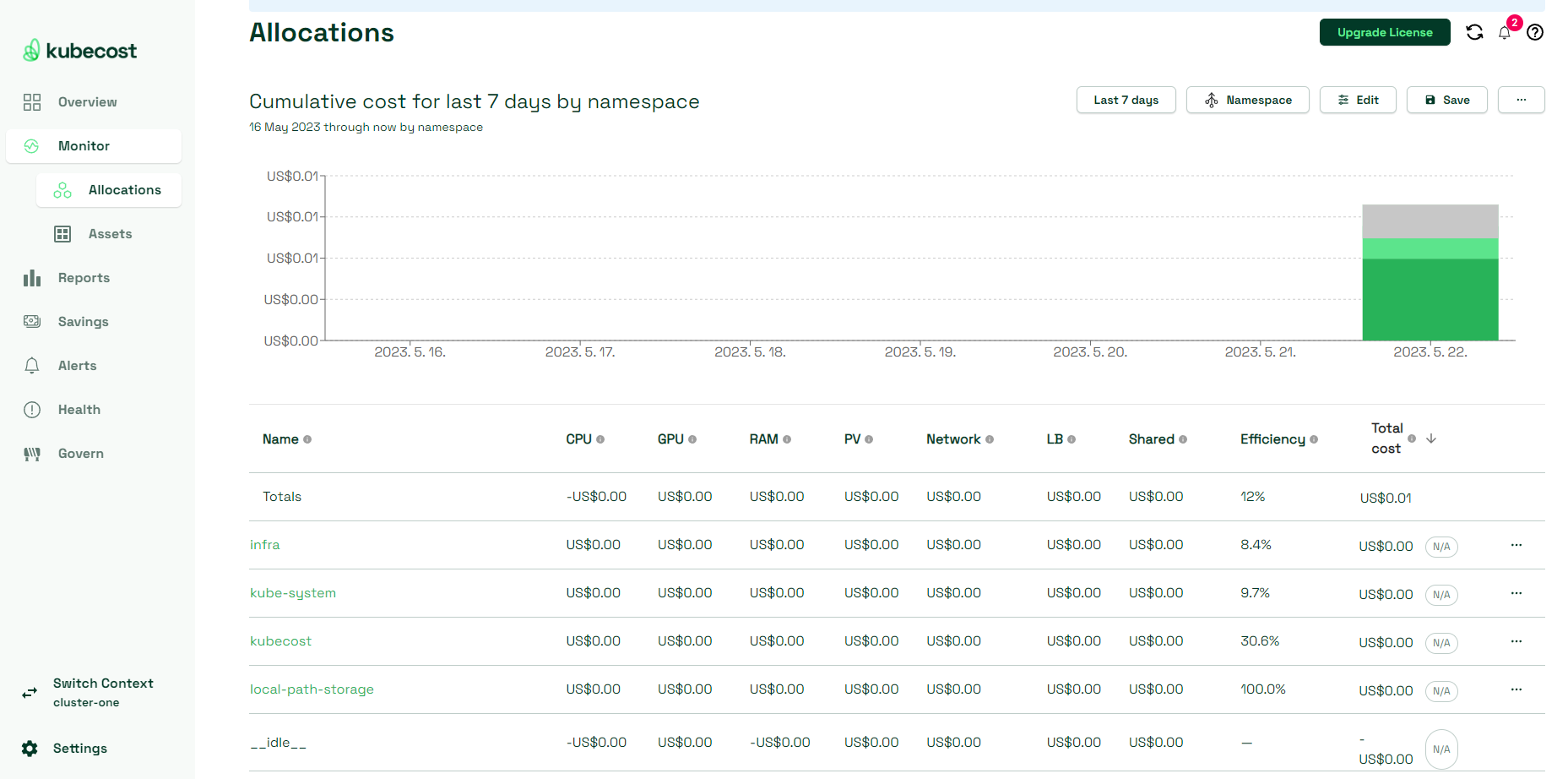Click the Efficiency column header
The image size is (1568, 779).
pos(1272,439)
